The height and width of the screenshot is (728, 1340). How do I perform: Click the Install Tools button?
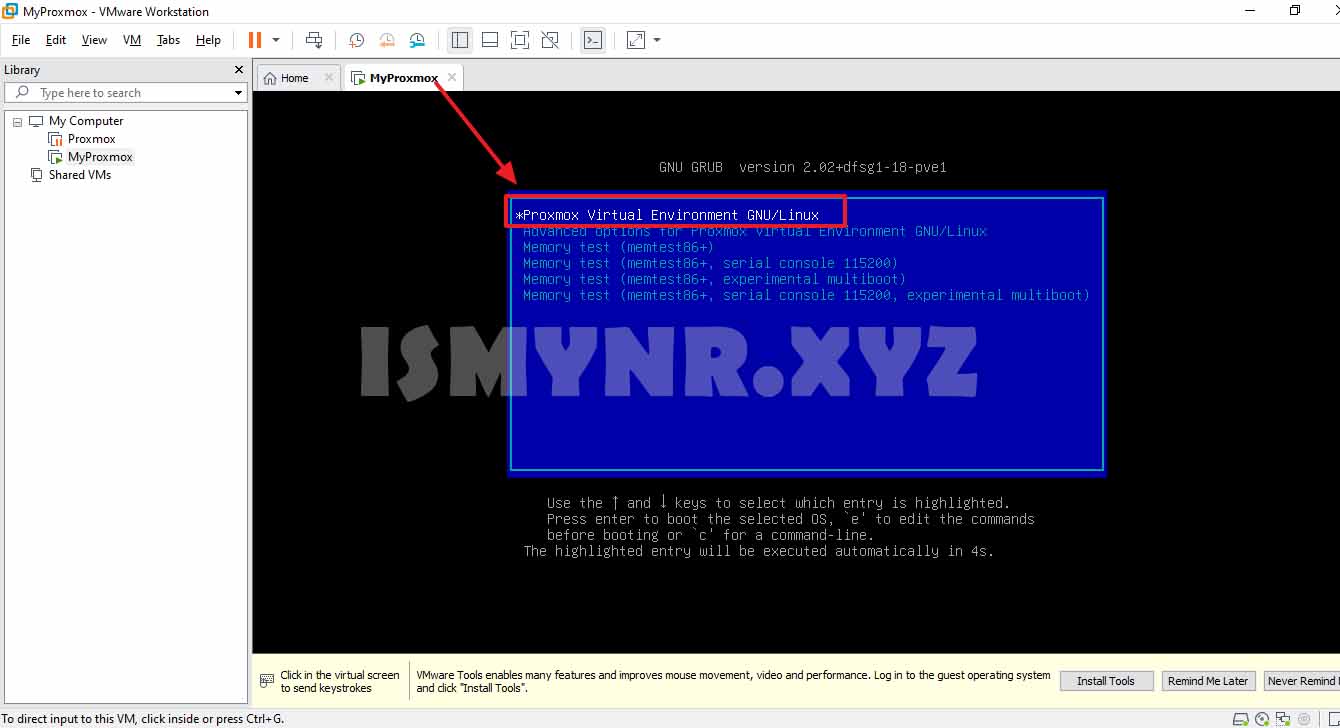tap(1106, 680)
